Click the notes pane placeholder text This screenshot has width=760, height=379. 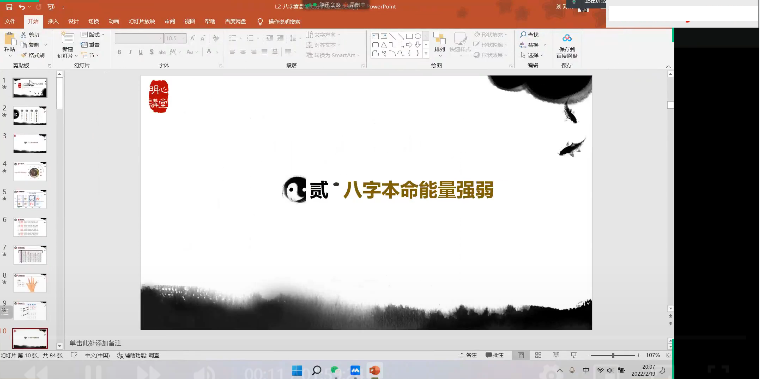95,343
